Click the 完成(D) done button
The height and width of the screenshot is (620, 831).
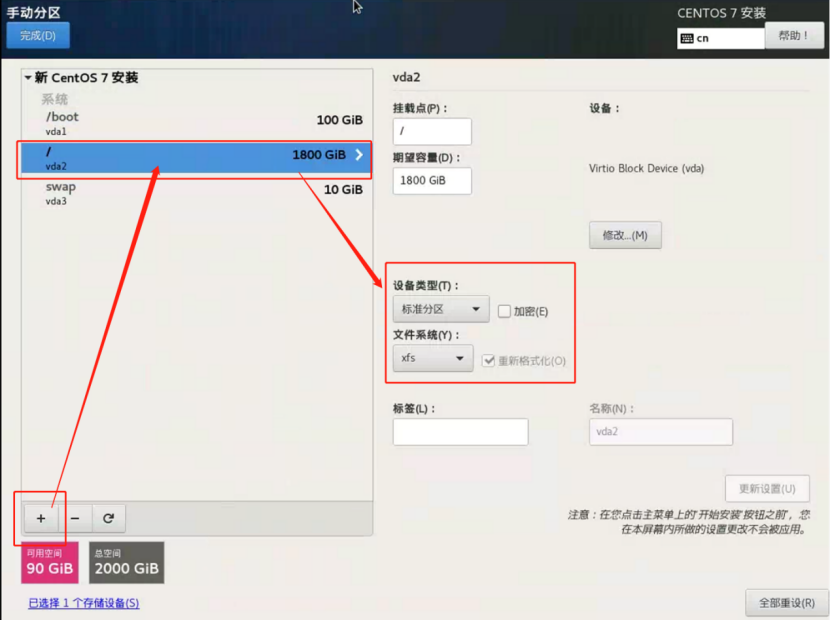point(38,36)
